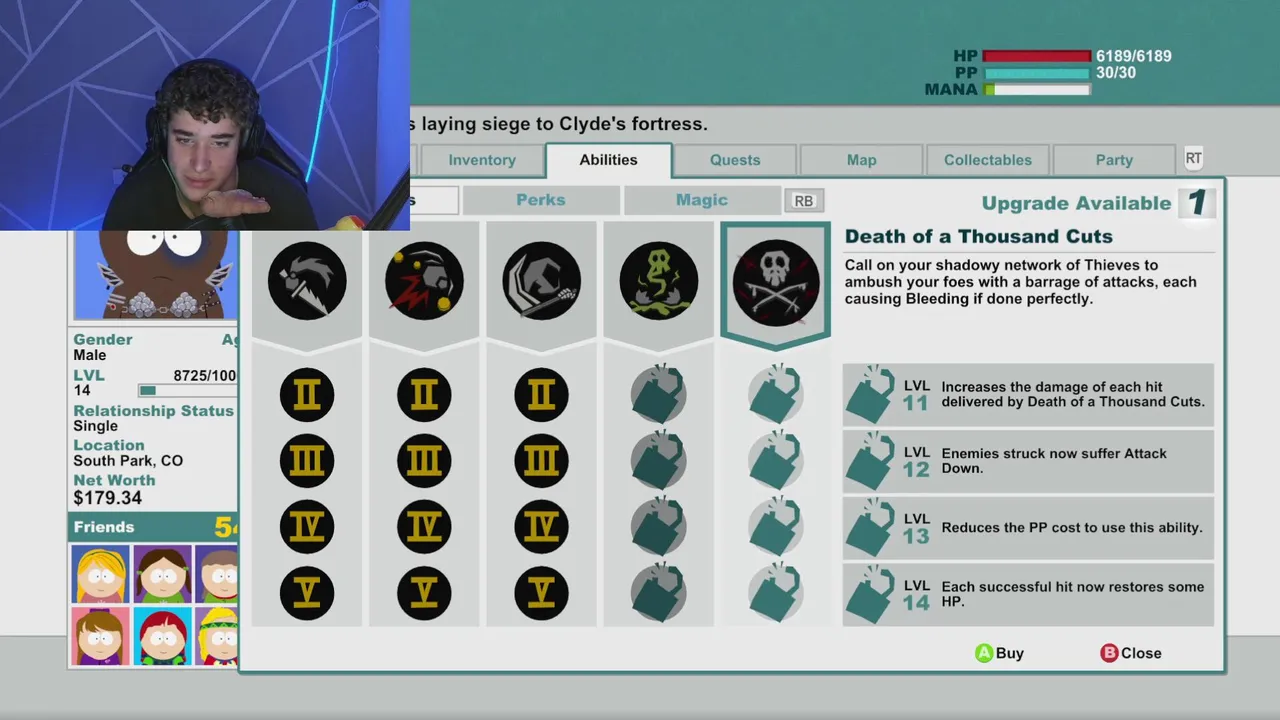Screen dimensions: 1280x720
Task: Select the green skull poison ability icon
Action: [x=659, y=281]
